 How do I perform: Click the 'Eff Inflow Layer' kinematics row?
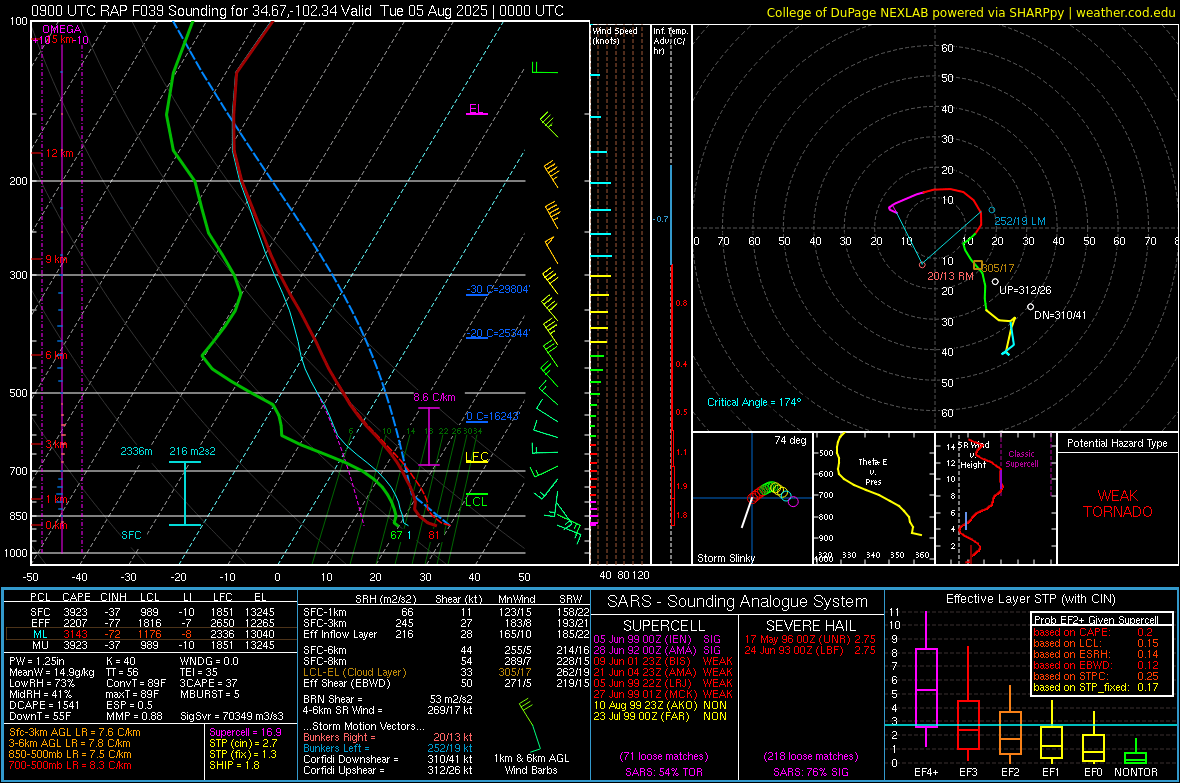point(446,634)
